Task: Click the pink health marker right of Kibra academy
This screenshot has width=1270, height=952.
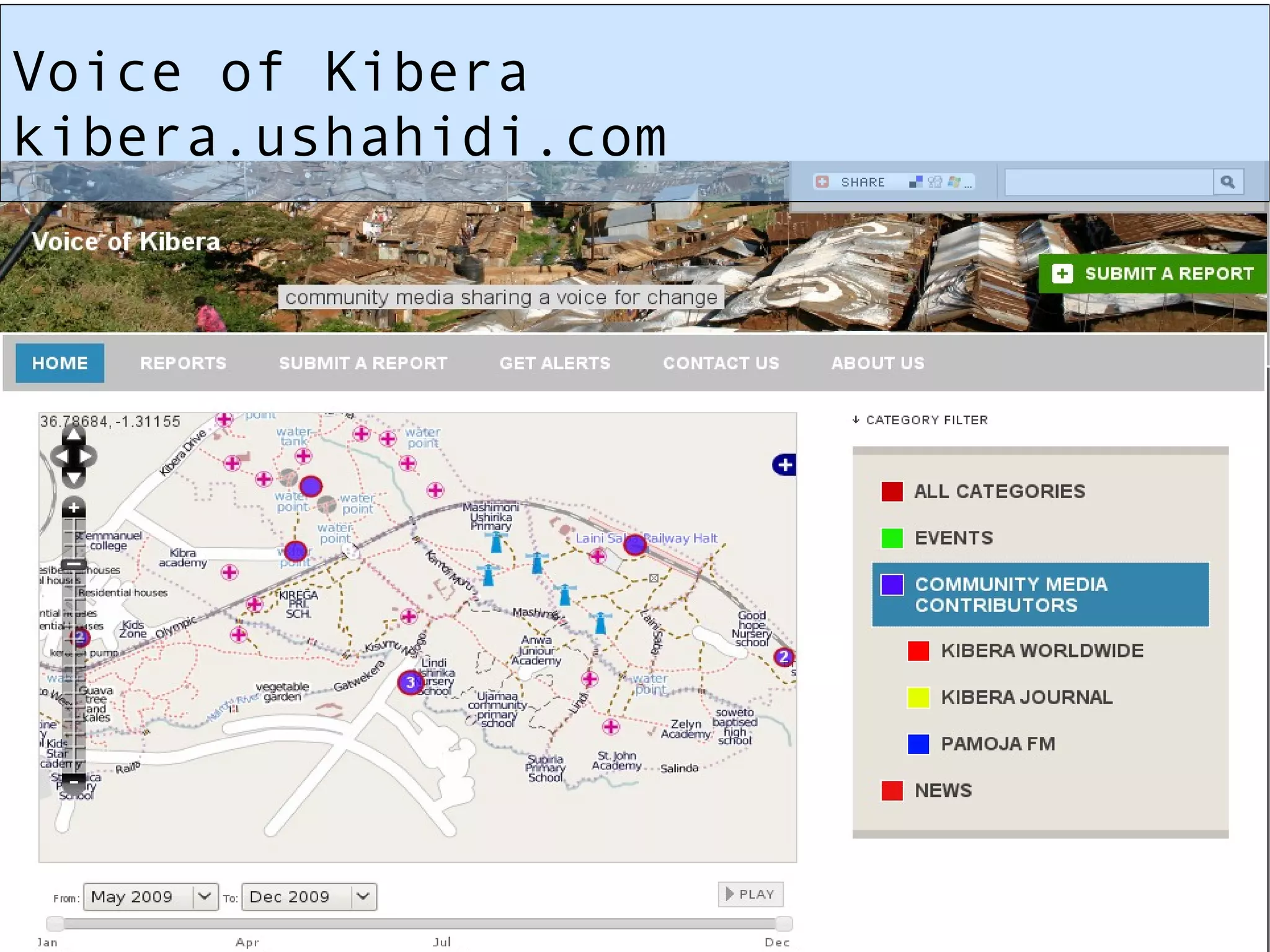Action: coord(229,572)
